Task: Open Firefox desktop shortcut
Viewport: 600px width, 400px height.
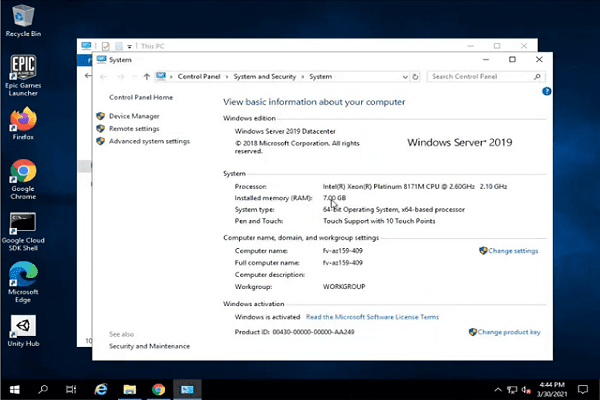Action: (23, 123)
